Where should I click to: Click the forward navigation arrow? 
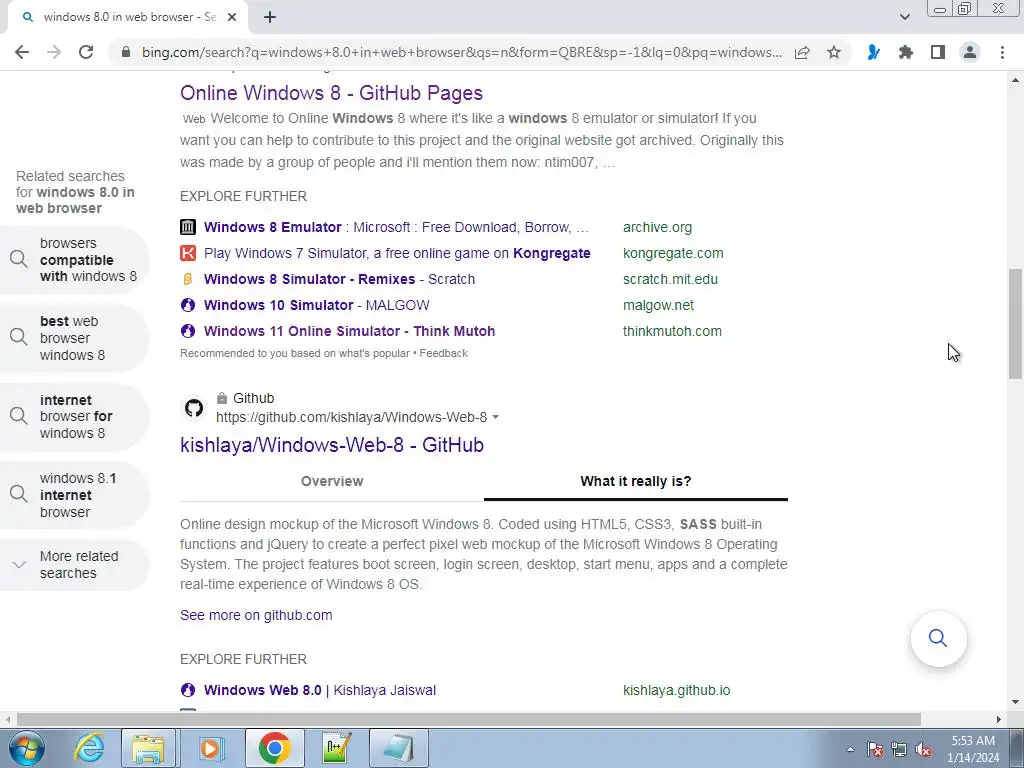[54, 52]
